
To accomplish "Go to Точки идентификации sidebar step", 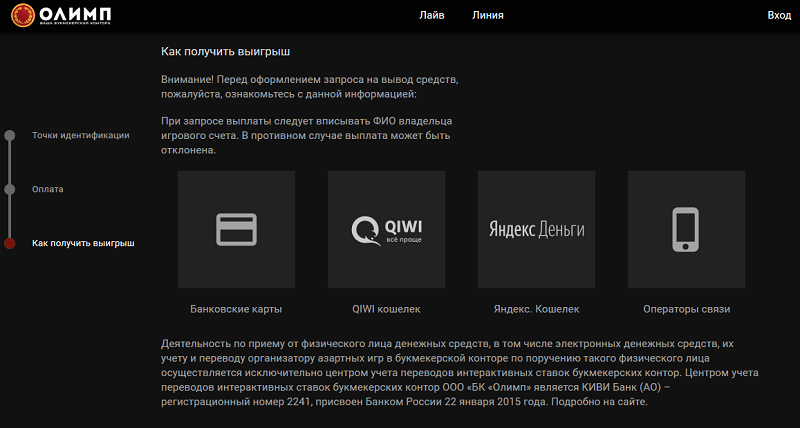I will click(x=81, y=135).
